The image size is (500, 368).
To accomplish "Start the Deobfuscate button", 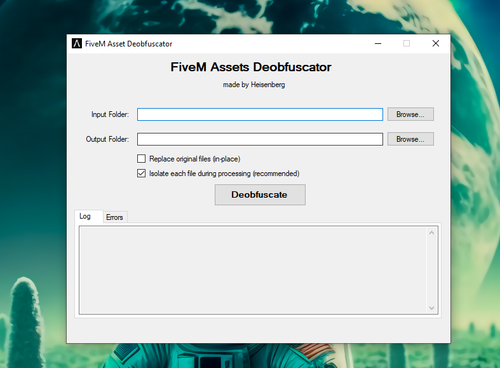I will tap(260, 195).
